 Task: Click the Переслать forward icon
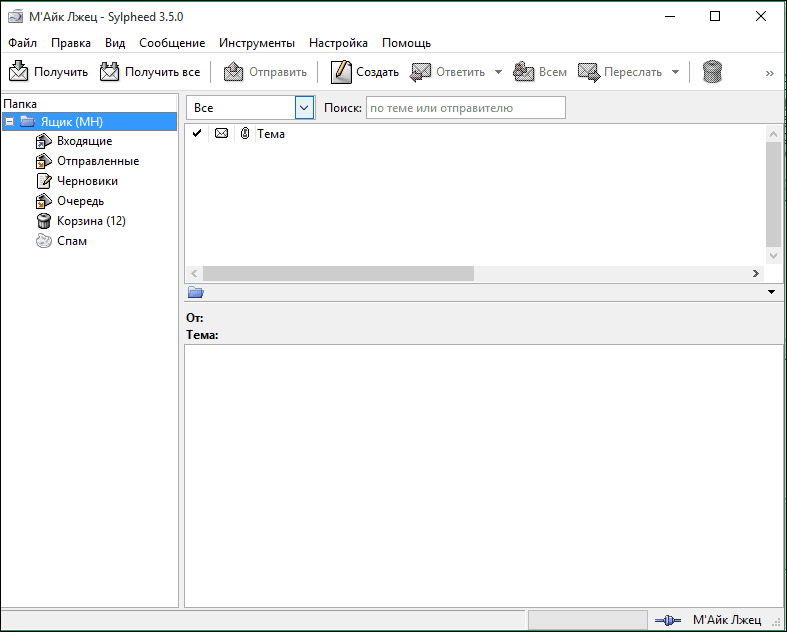[x=589, y=72]
